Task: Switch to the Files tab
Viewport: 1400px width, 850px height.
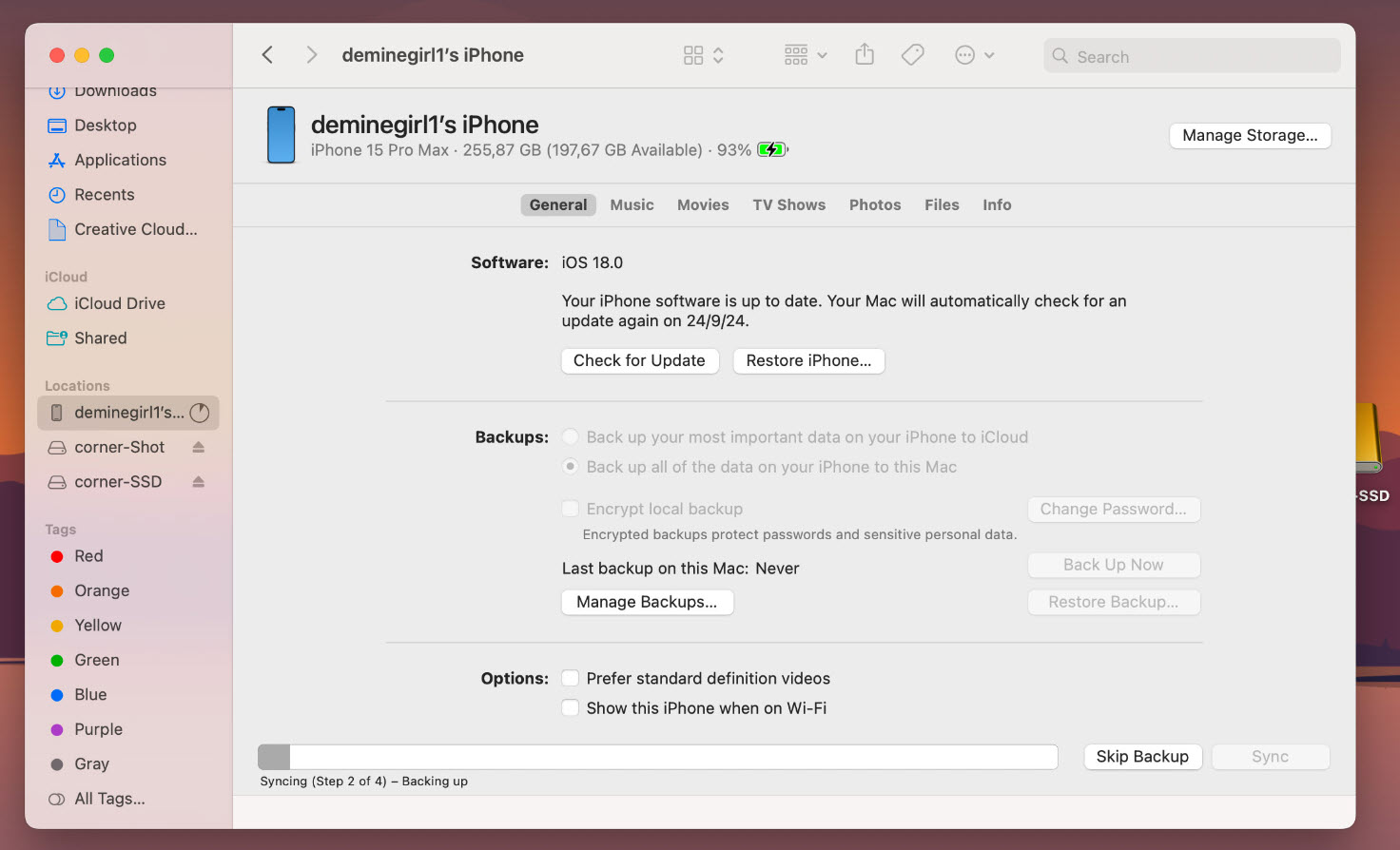Action: pyautogui.click(x=942, y=204)
